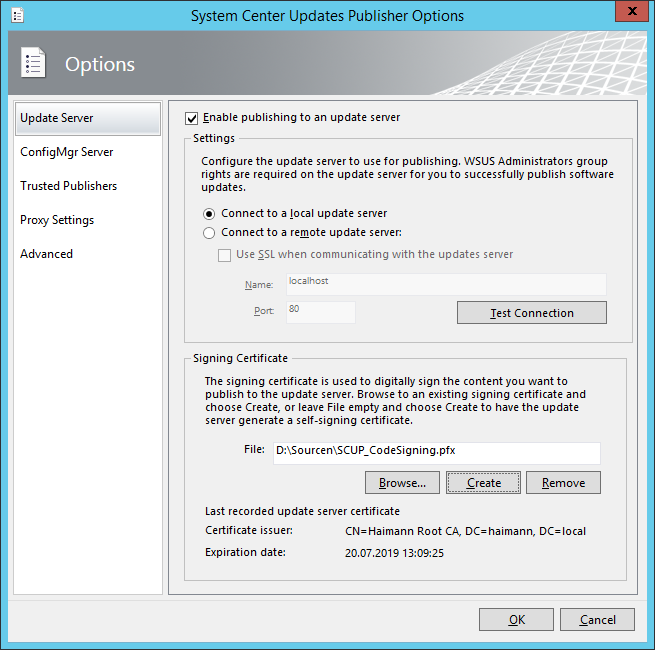Click the Last recorded update server certificate text
655x650 pixels.
tap(302, 511)
